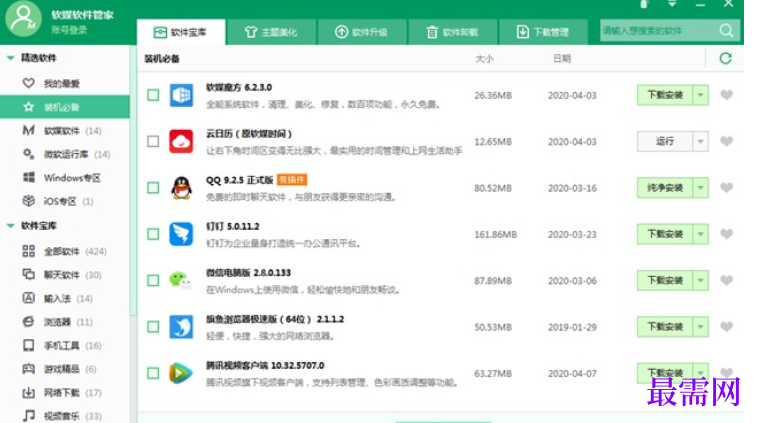Open the 下载管理 tab
The width and height of the screenshot is (759, 423).
543,32
